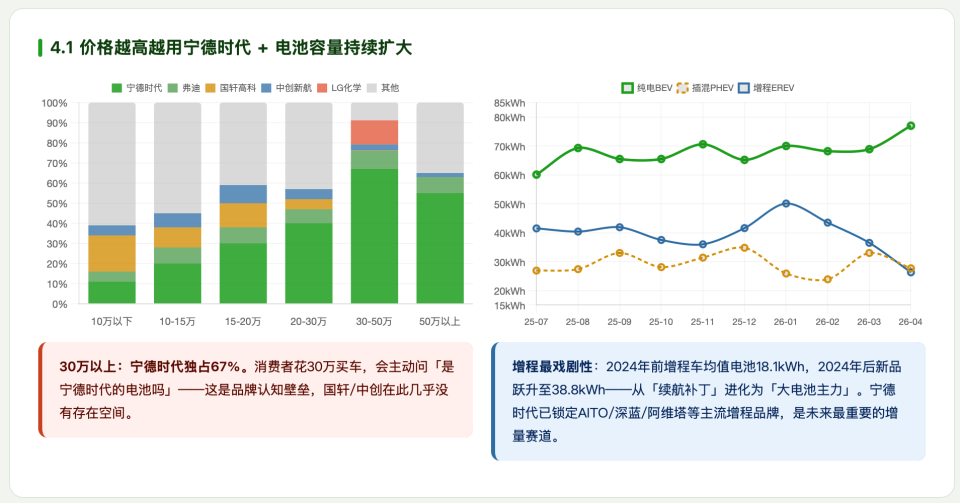Click the 10万以下 x-axis label
Viewport: 960px width, 503px height.
112,321
